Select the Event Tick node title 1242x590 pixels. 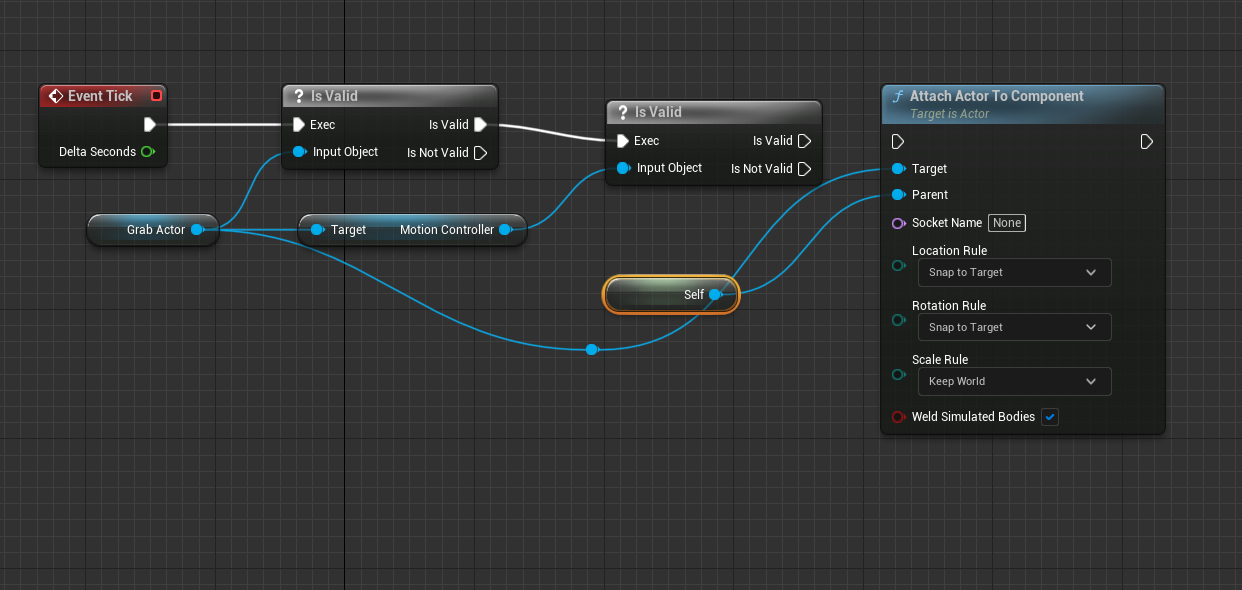(x=100, y=96)
